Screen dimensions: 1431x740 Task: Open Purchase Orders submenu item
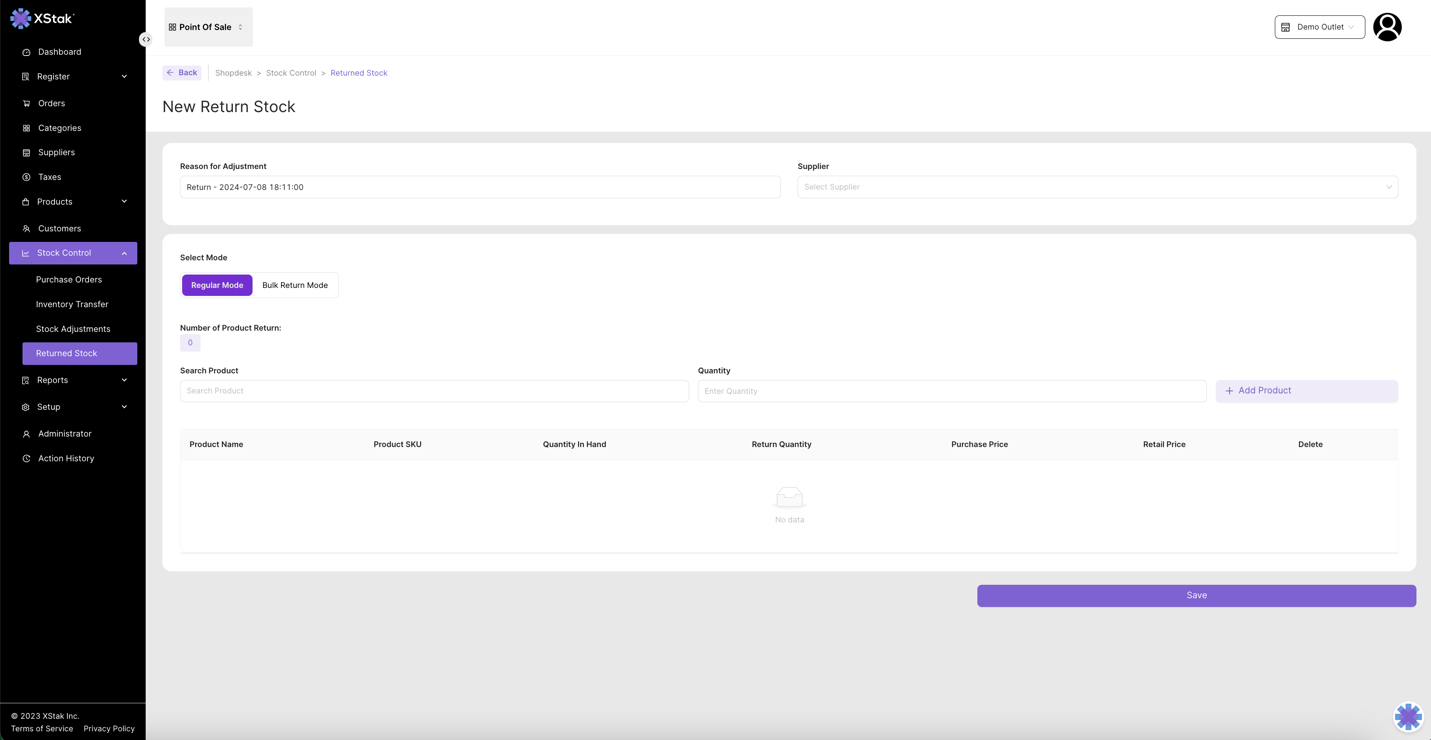[x=69, y=280]
